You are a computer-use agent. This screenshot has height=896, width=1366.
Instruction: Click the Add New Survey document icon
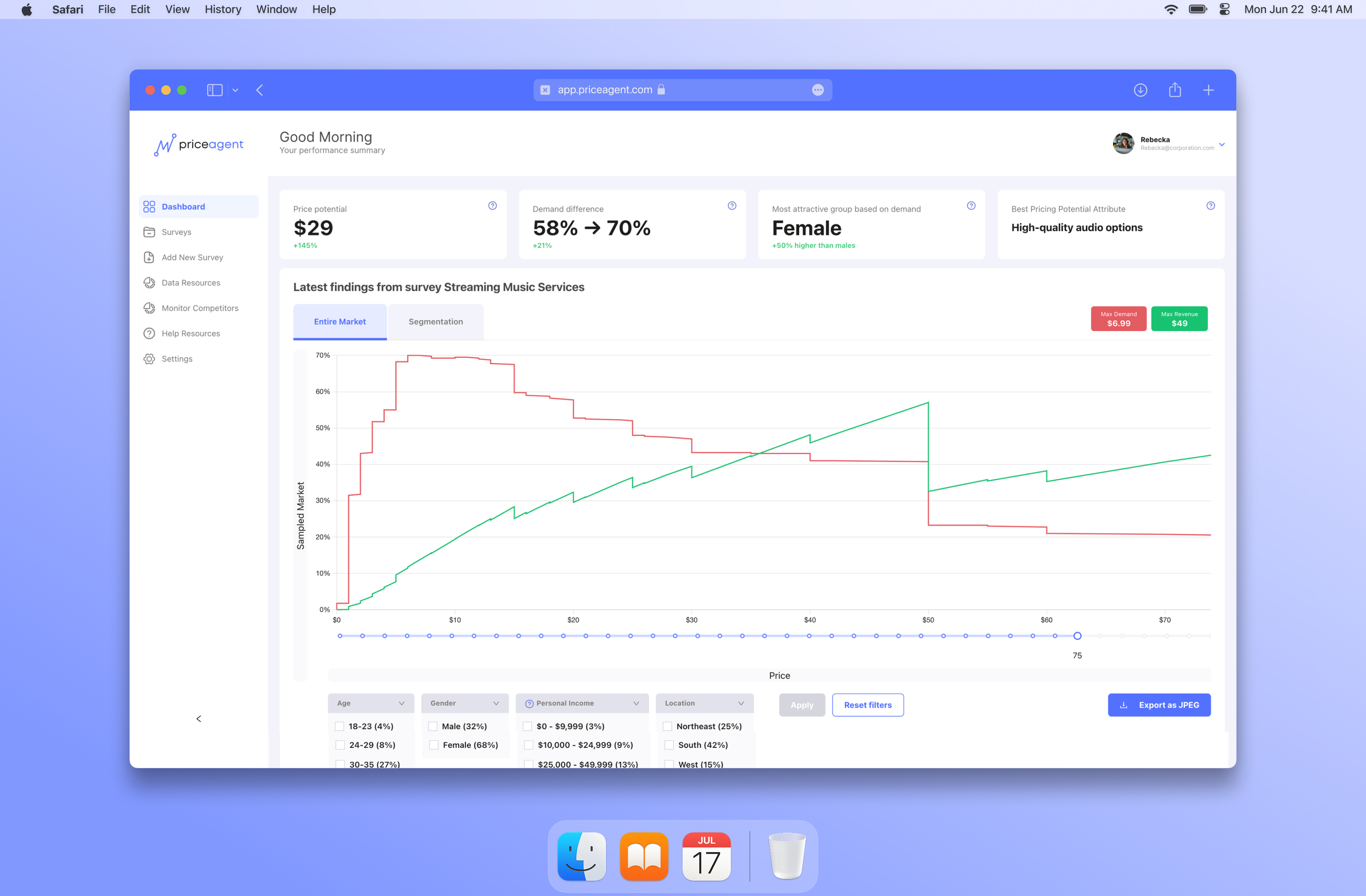149,257
